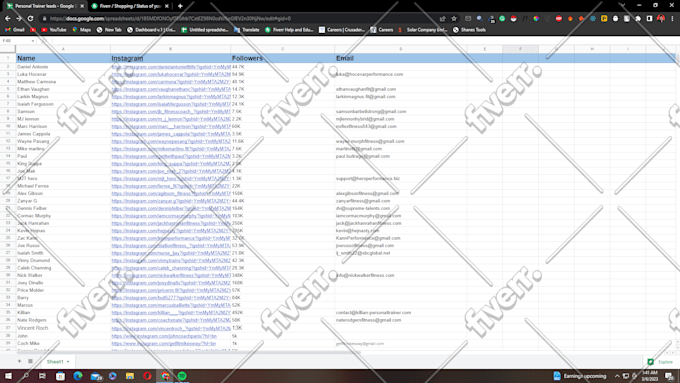Open Mail app from the taskbar

point(95,376)
